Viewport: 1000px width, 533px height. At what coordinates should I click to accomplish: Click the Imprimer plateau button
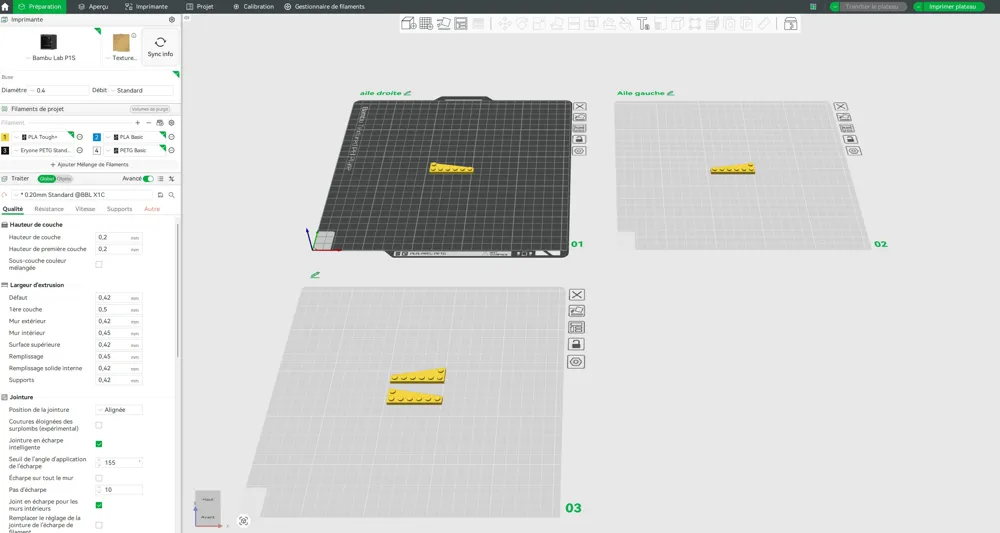pos(948,6)
